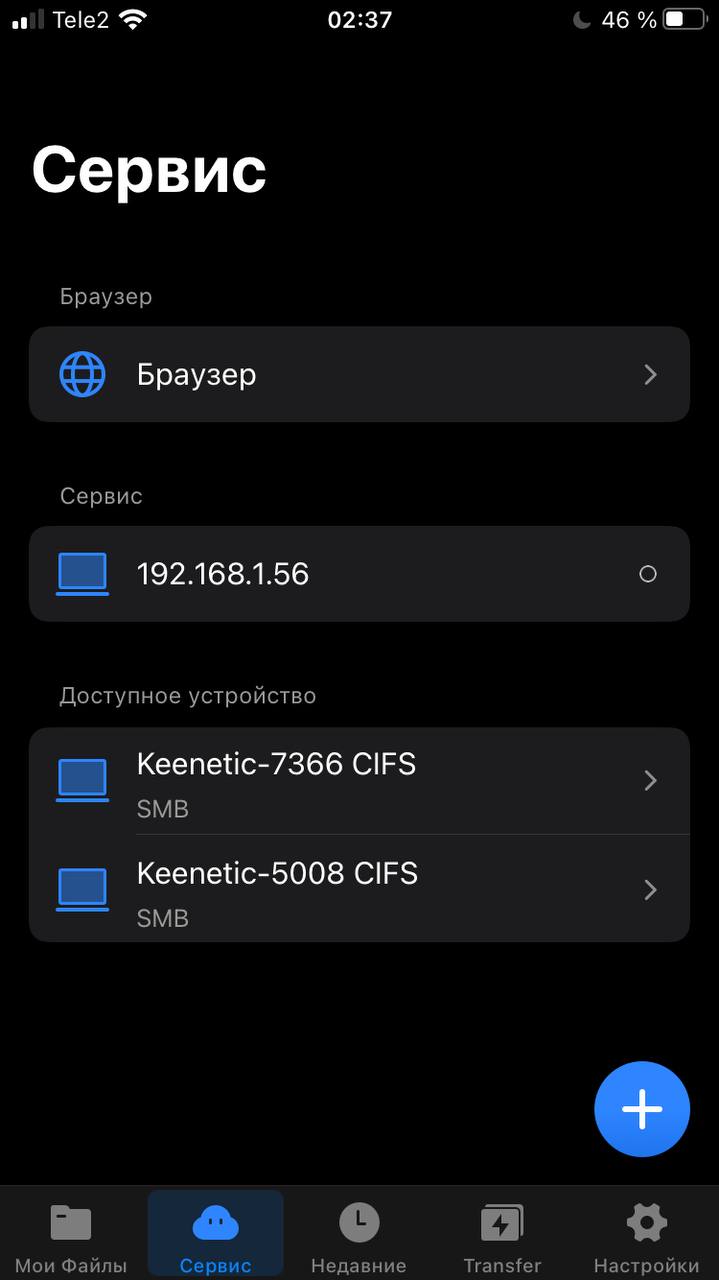719x1280 pixels.
Task: Select the Сервис cloud tab
Action: [215, 1237]
